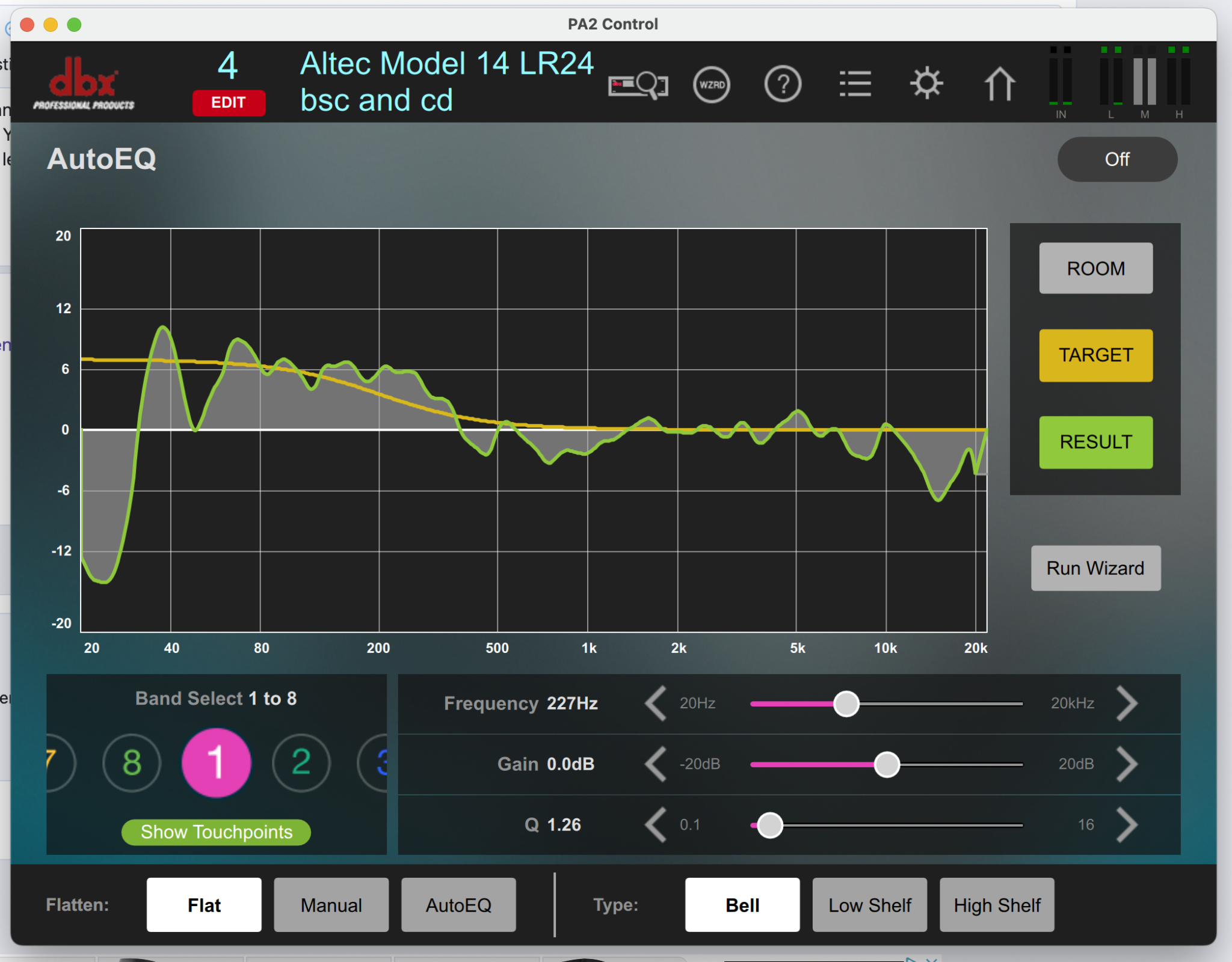Select the Flat flatten mode
This screenshot has height=962, width=1232.
point(204,905)
